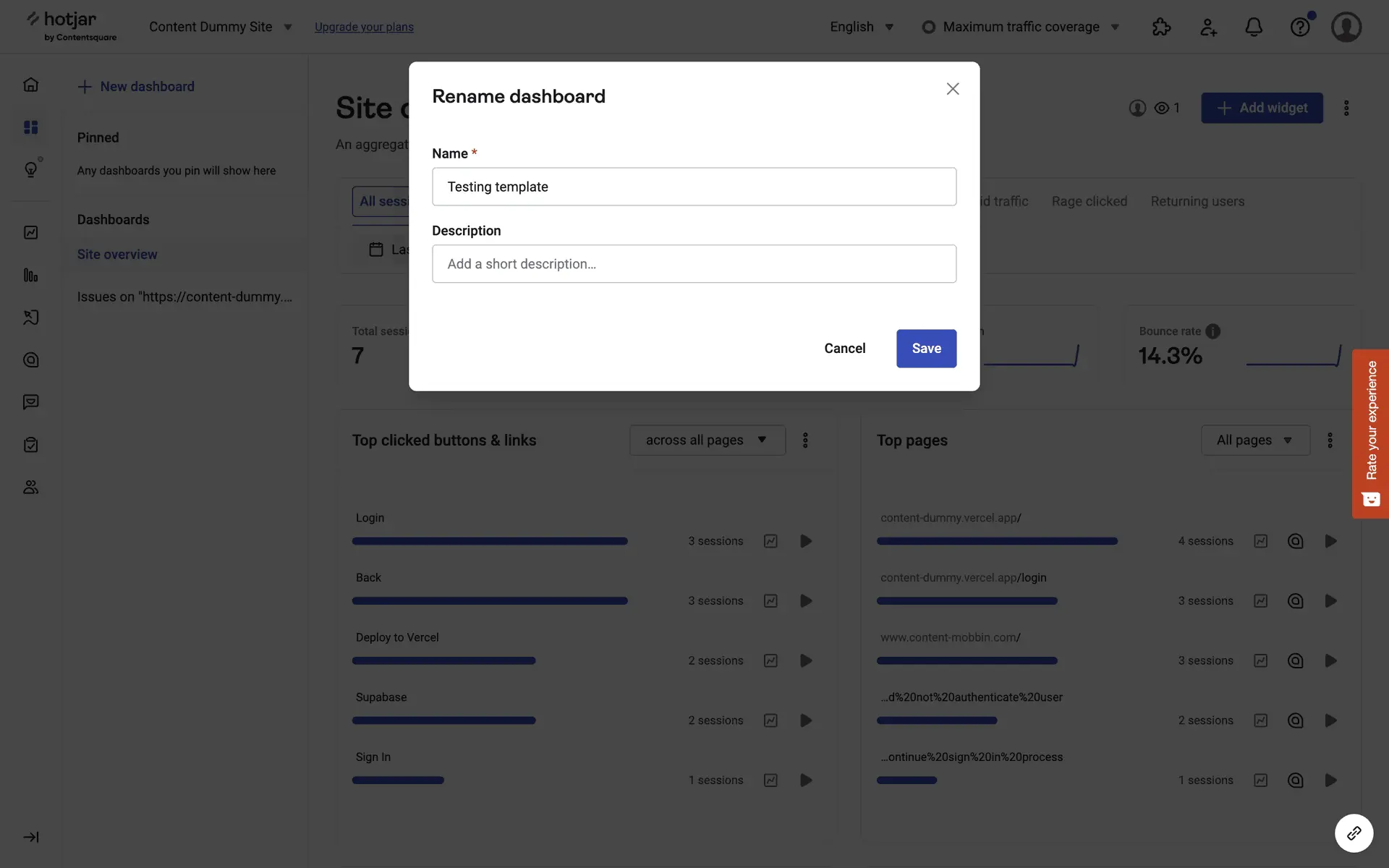Click the Save button
The image size is (1389, 868).
[x=926, y=349]
